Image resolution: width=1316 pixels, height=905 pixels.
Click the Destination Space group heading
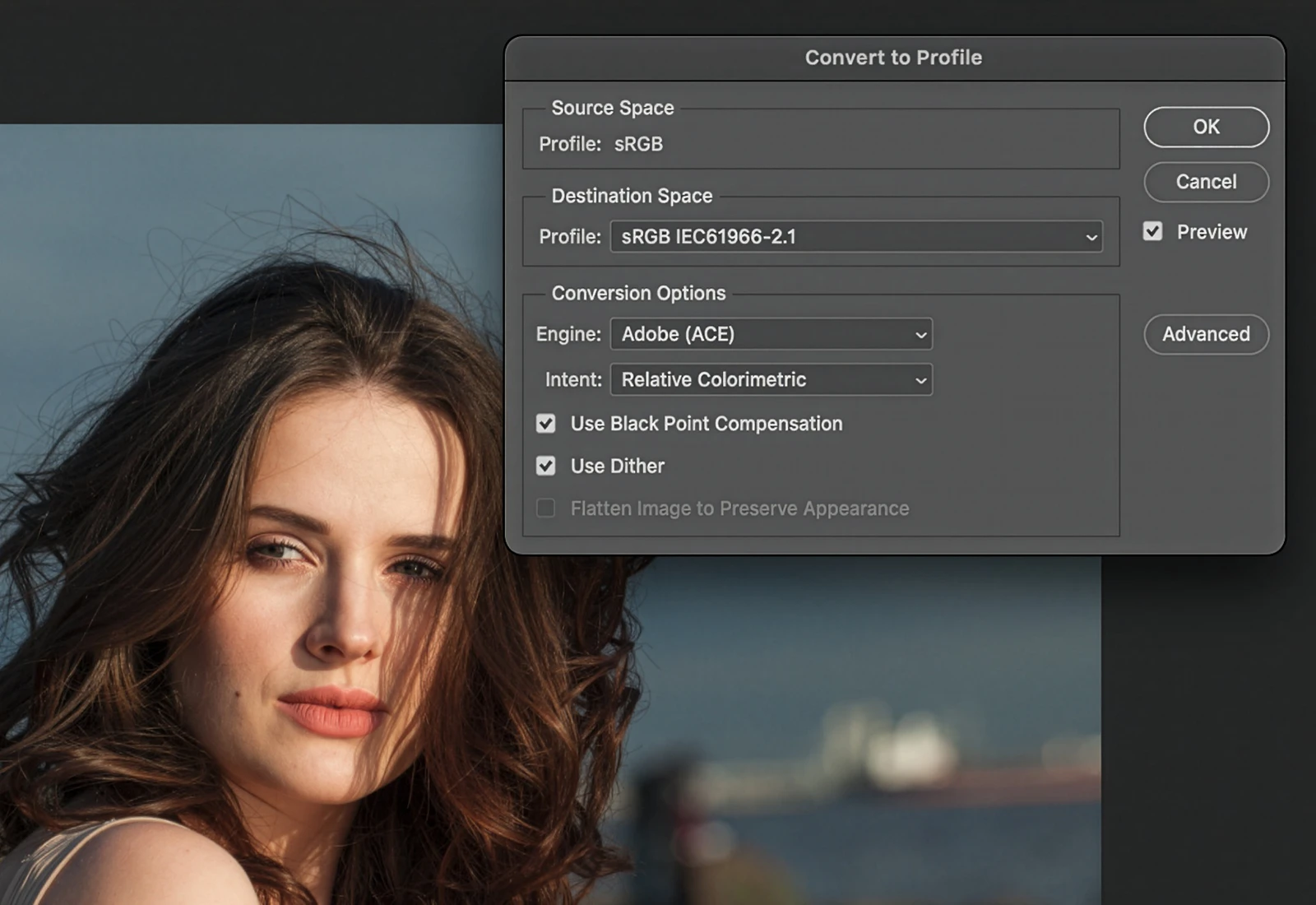pos(632,196)
